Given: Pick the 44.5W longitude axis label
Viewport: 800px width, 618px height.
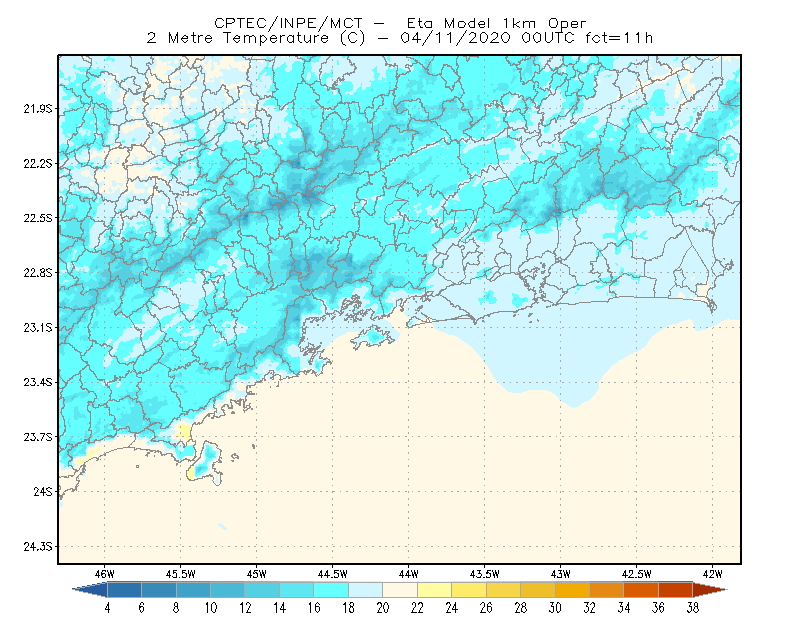Looking at the screenshot, I should tap(333, 574).
